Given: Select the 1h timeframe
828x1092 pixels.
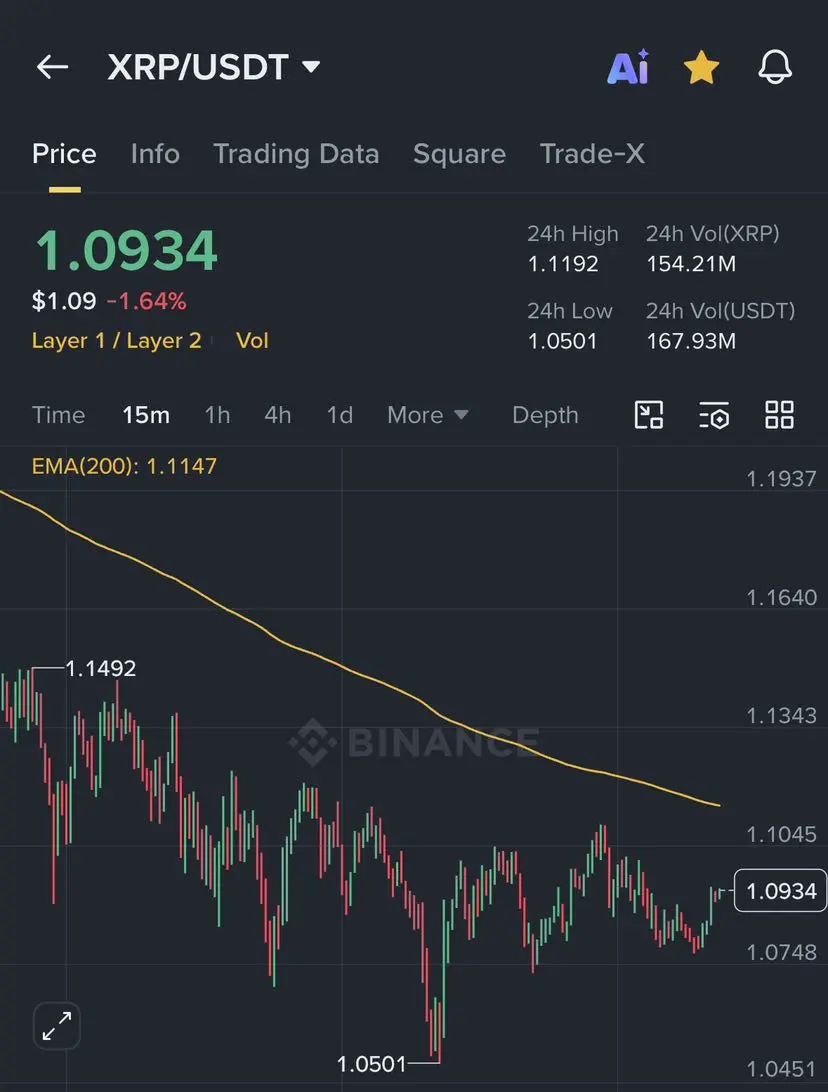Looking at the screenshot, I should pyautogui.click(x=217, y=415).
